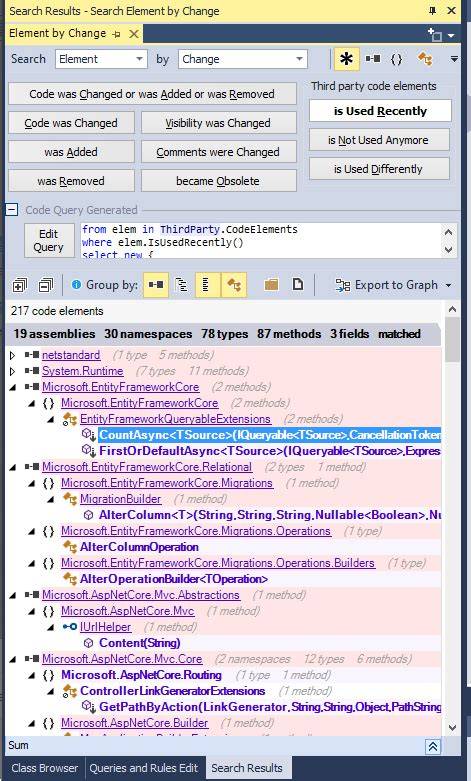The width and height of the screenshot is (471, 781).
Task: Expand the System.Runtime assembly node
Action: point(12,372)
